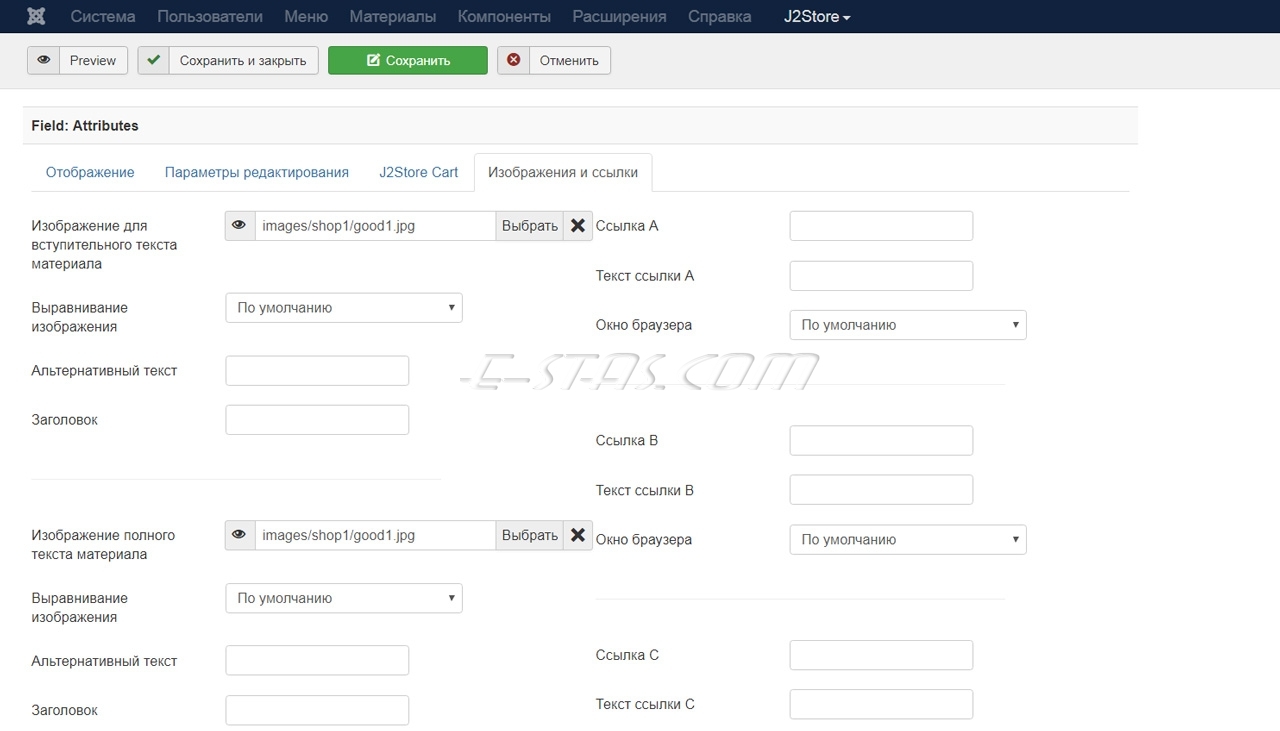This screenshot has height=731, width=1280.
Task: Open full text image Выравнивание изображения dropdown
Action: tap(344, 598)
